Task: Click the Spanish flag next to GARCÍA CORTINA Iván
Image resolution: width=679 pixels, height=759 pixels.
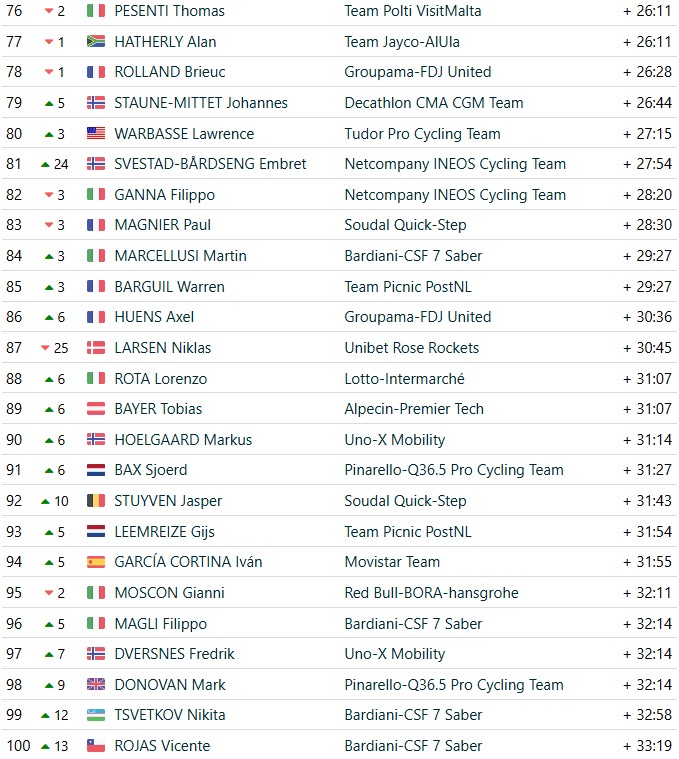Action: coord(96,562)
